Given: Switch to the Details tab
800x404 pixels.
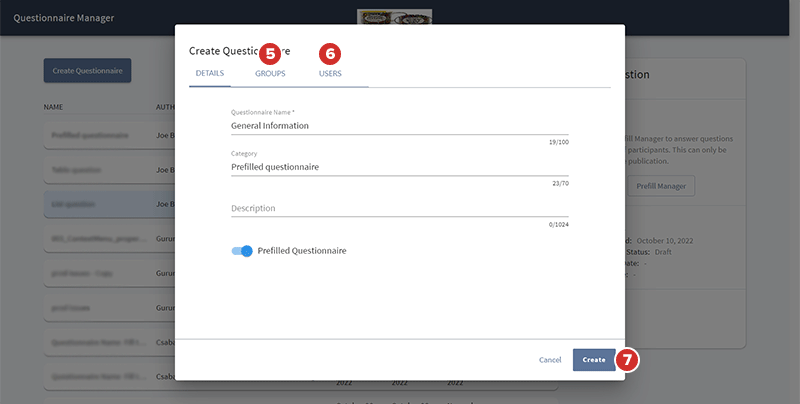Looking at the screenshot, I should [209, 74].
